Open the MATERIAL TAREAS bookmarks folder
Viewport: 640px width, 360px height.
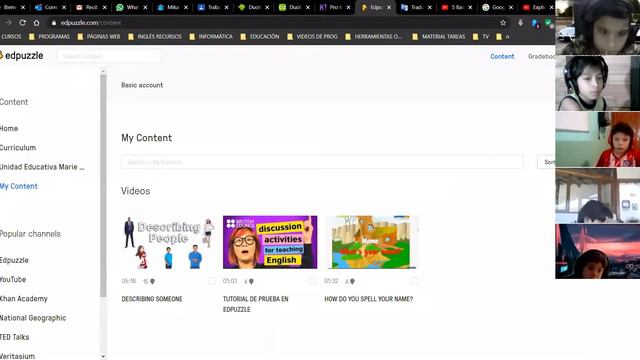point(439,37)
